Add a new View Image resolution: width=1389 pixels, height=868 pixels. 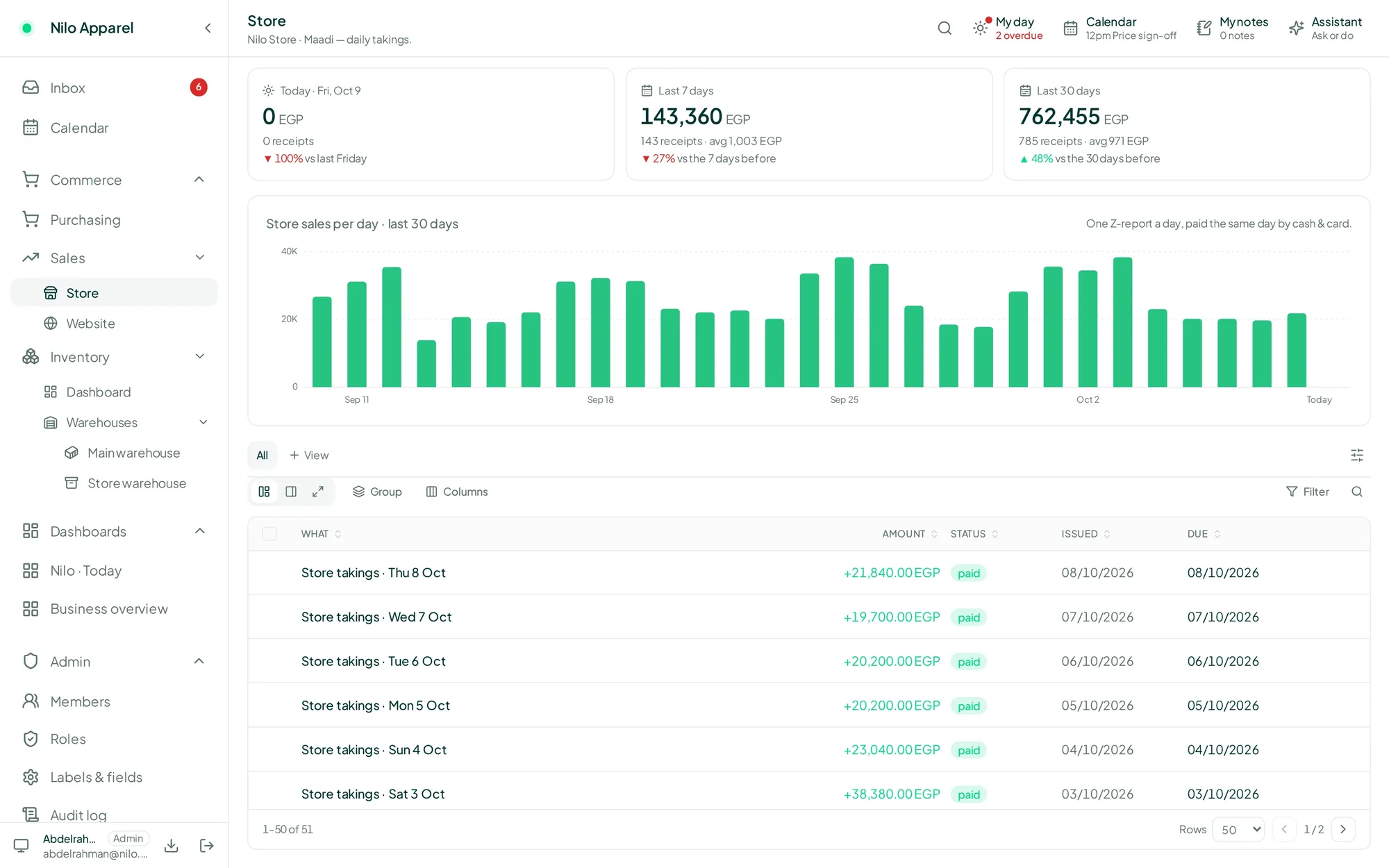tap(309, 456)
